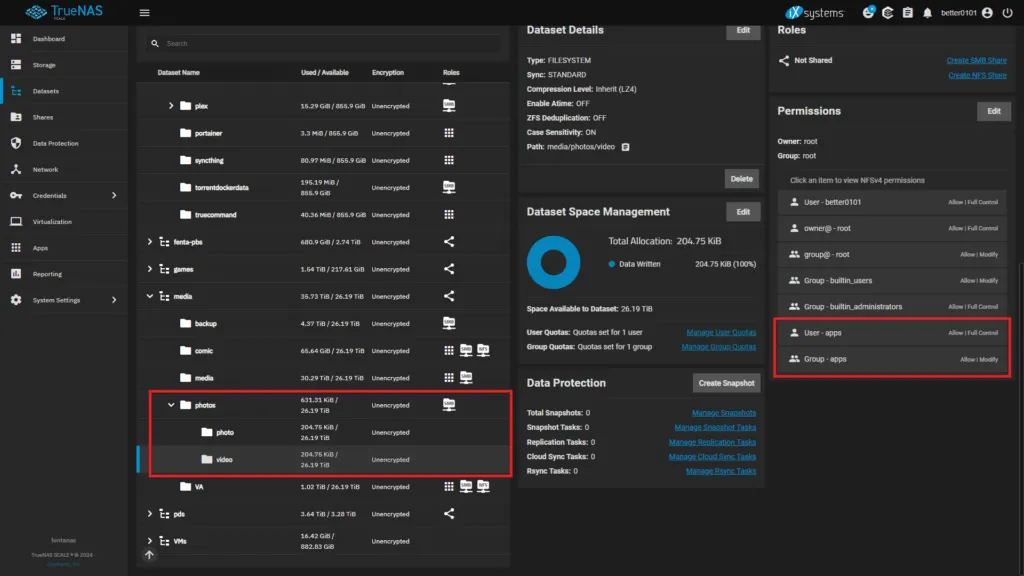Viewport: 1024px width, 576px height.
Task: Click the Create Snapshot button
Action: click(x=725, y=382)
